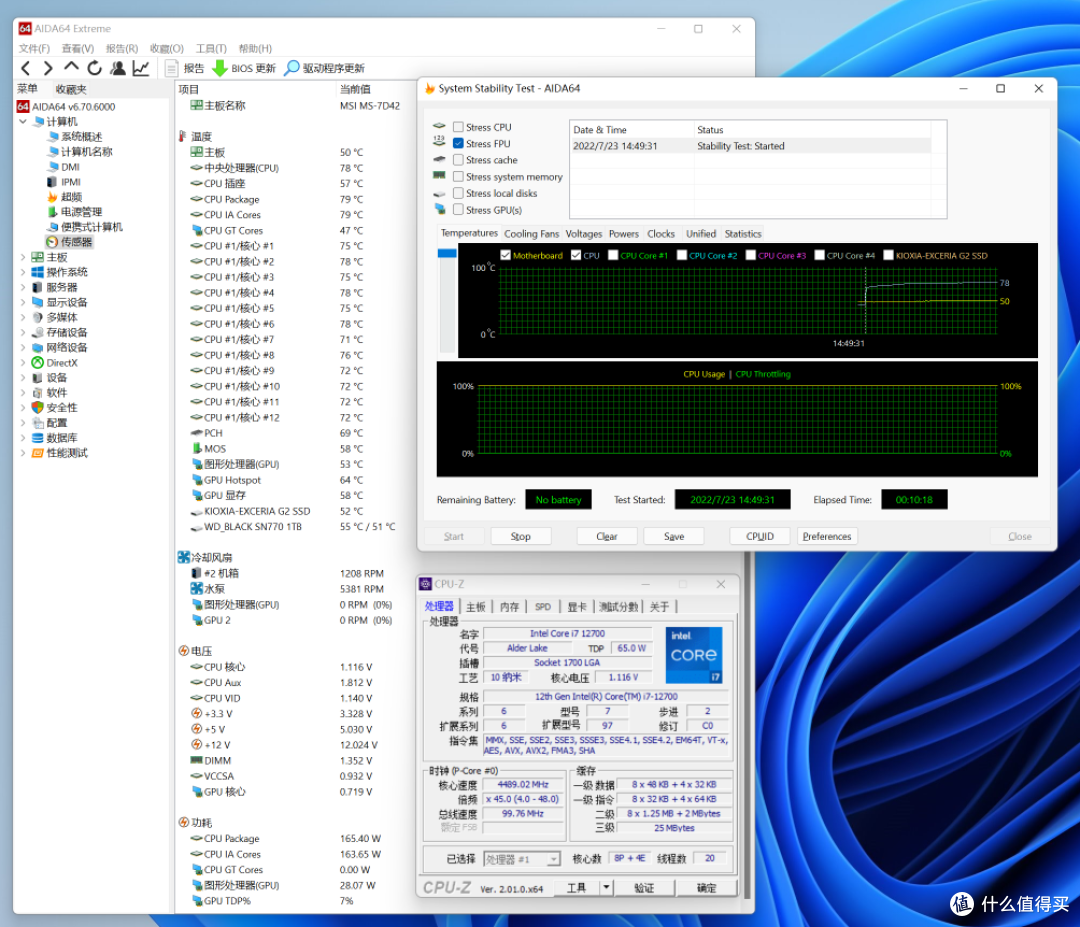Image resolution: width=1080 pixels, height=927 pixels.
Task: Switch to the Cooling Fans tab
Action: click(531, 234)
